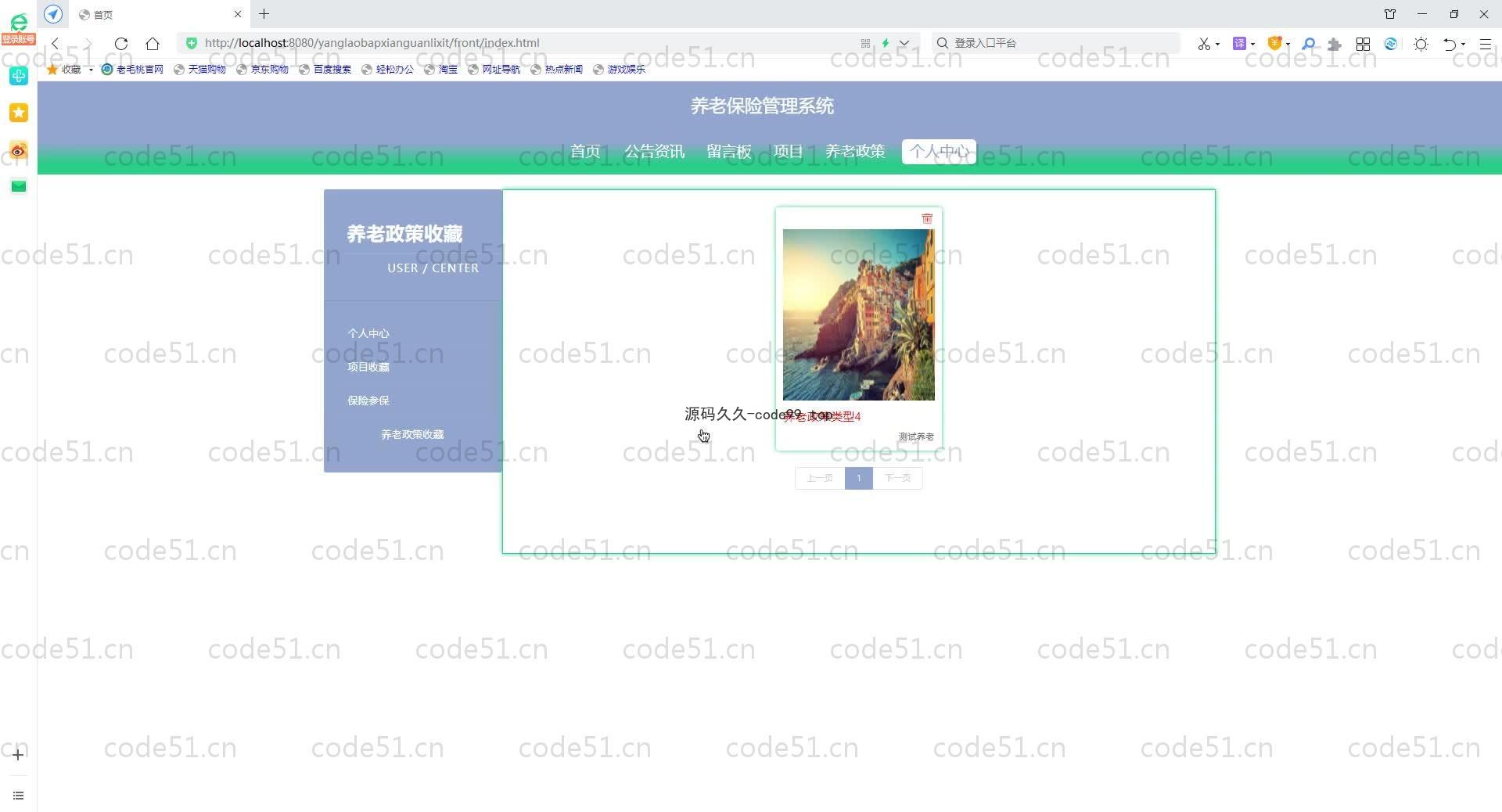Open the scissors screenshot tool
This screenshot has width=1502, height=812.
click(x=1203, y=44)
